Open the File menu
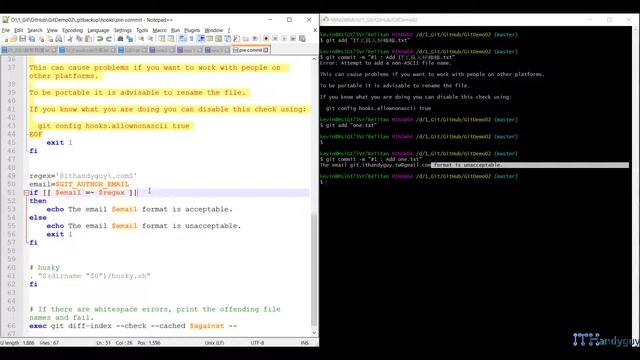The width and height of the screenshot is (640, 360). pos(6,30)
